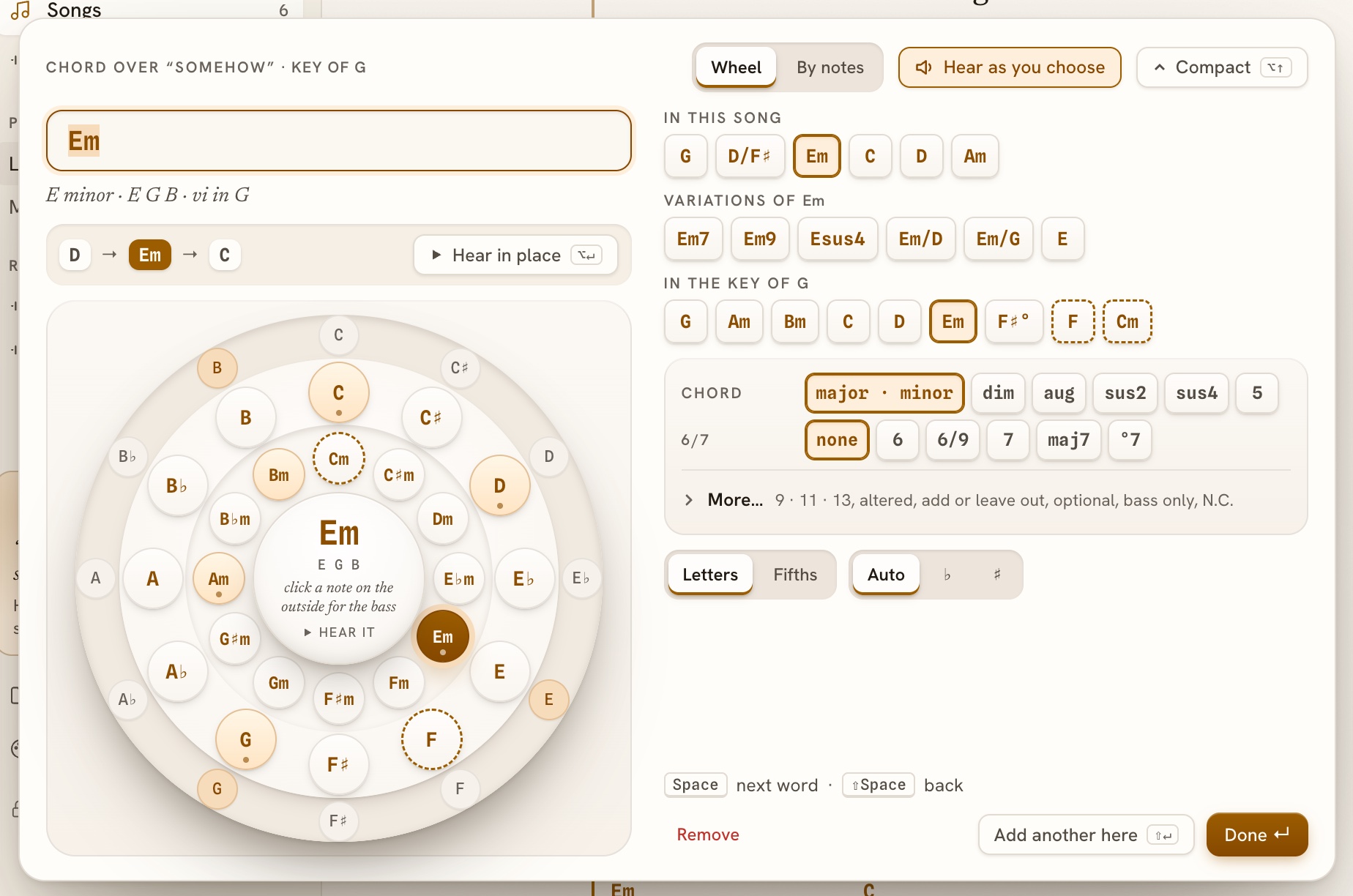Choose F♯° in the key of G
The width and height of the screenshot is (1353, 896).
coord(1013,322)
